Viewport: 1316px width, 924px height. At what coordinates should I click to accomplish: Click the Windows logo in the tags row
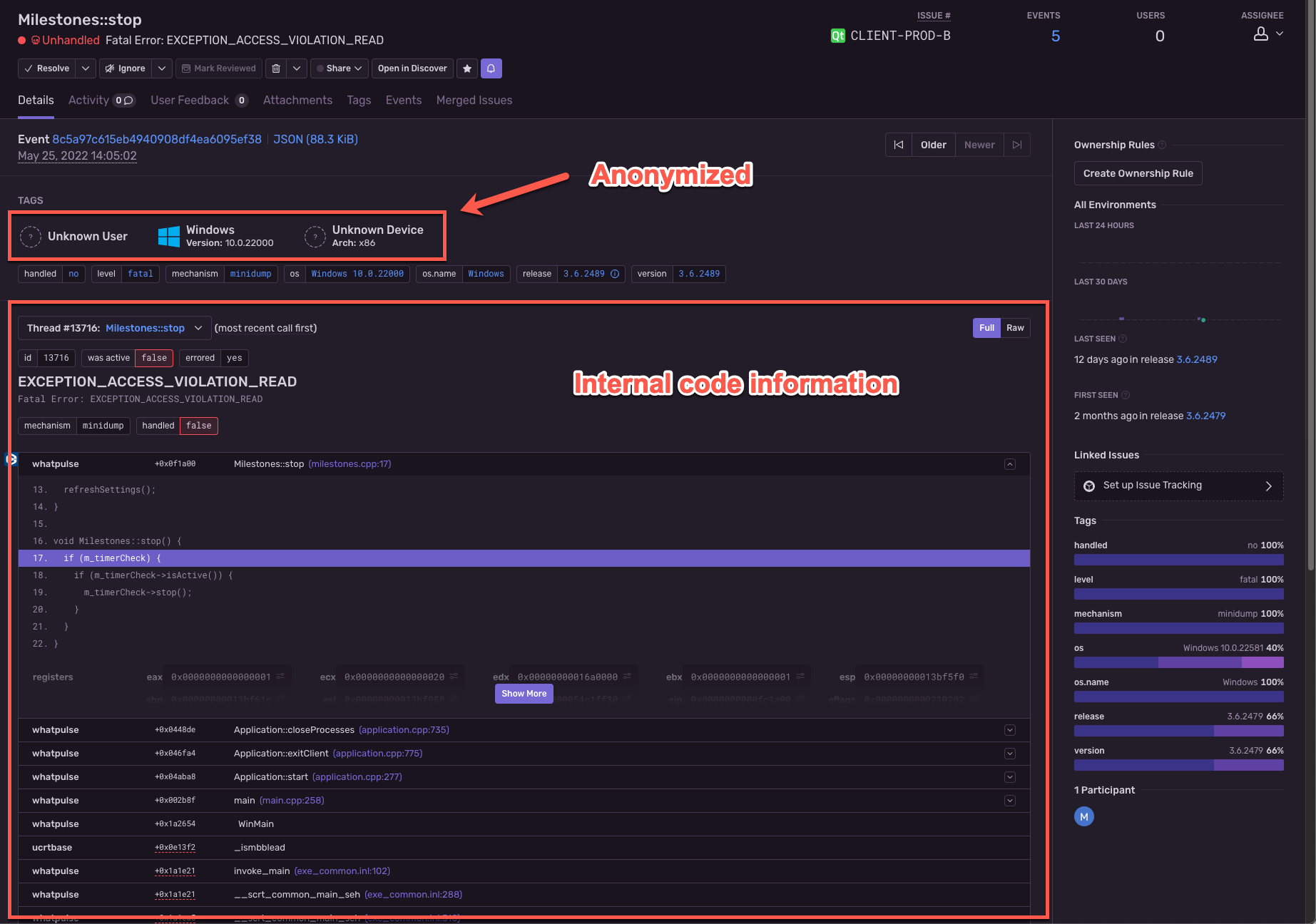(168, 235)
